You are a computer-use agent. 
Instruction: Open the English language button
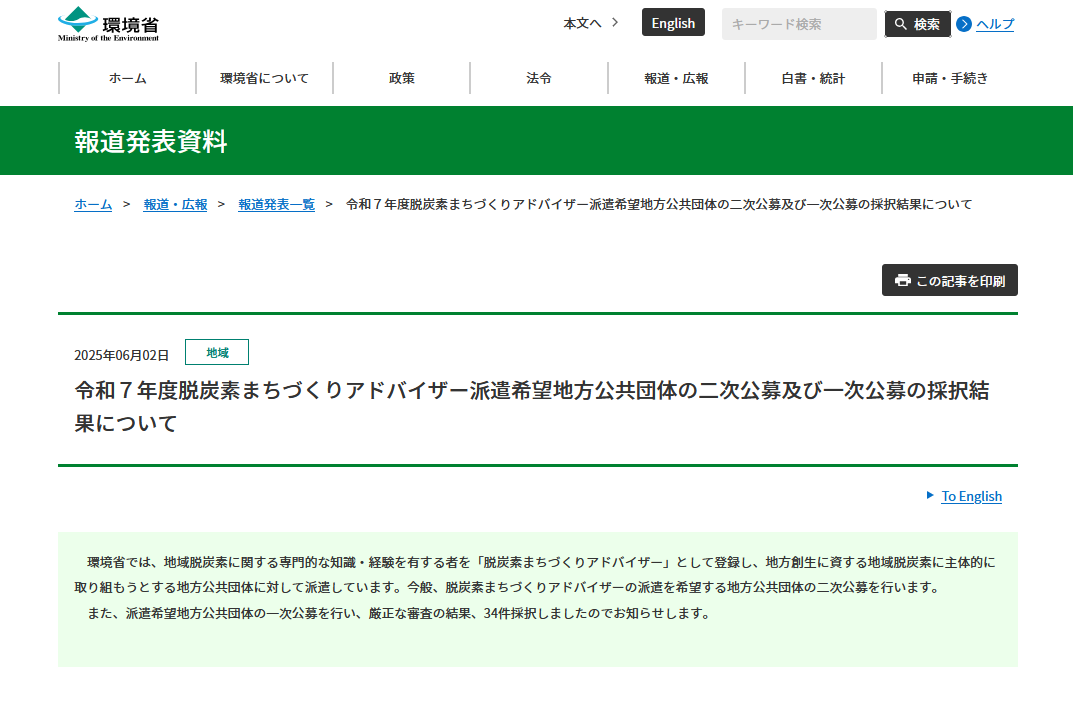(672, 22)
